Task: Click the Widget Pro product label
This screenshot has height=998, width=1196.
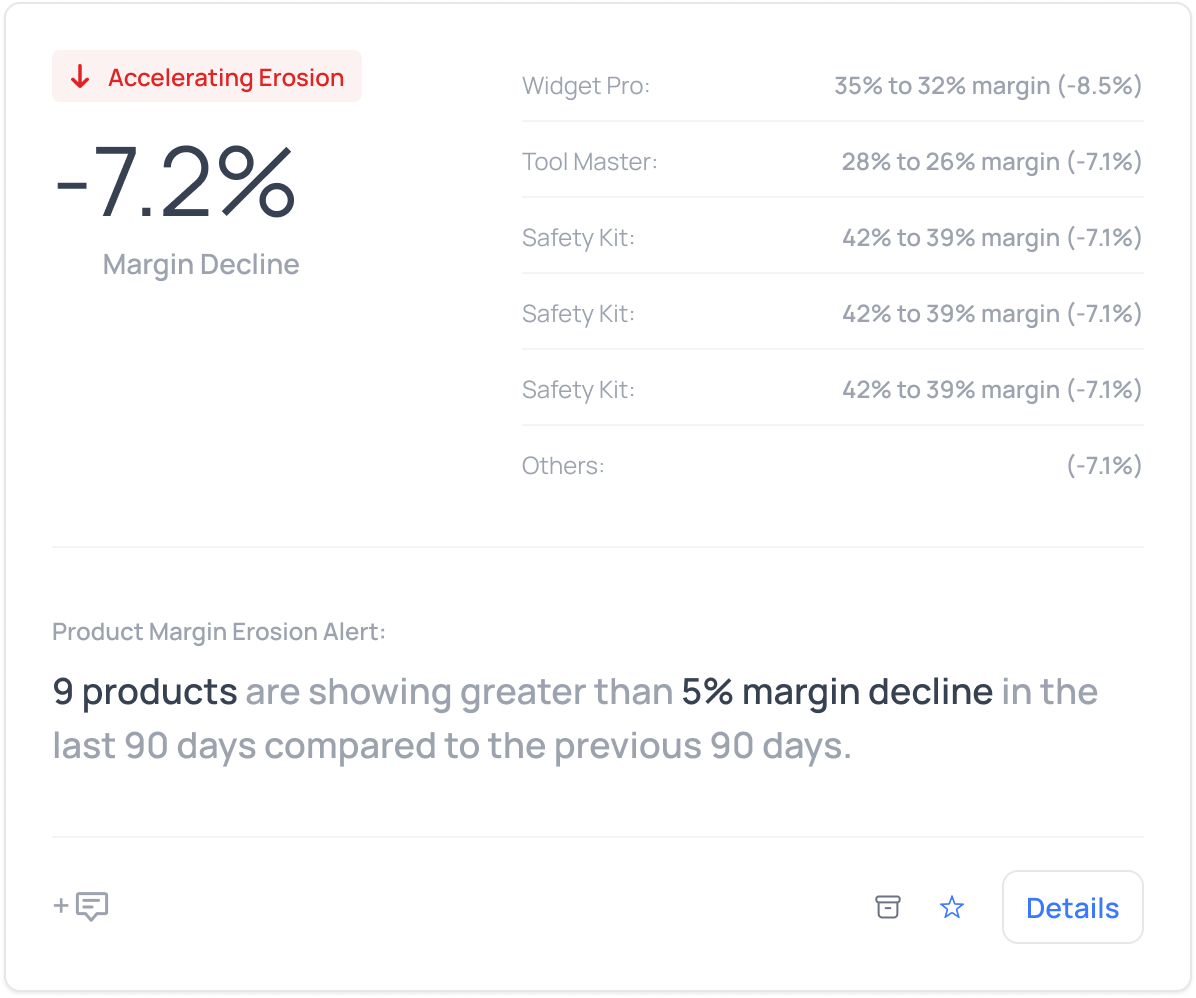Action: [x=586, y=86]
